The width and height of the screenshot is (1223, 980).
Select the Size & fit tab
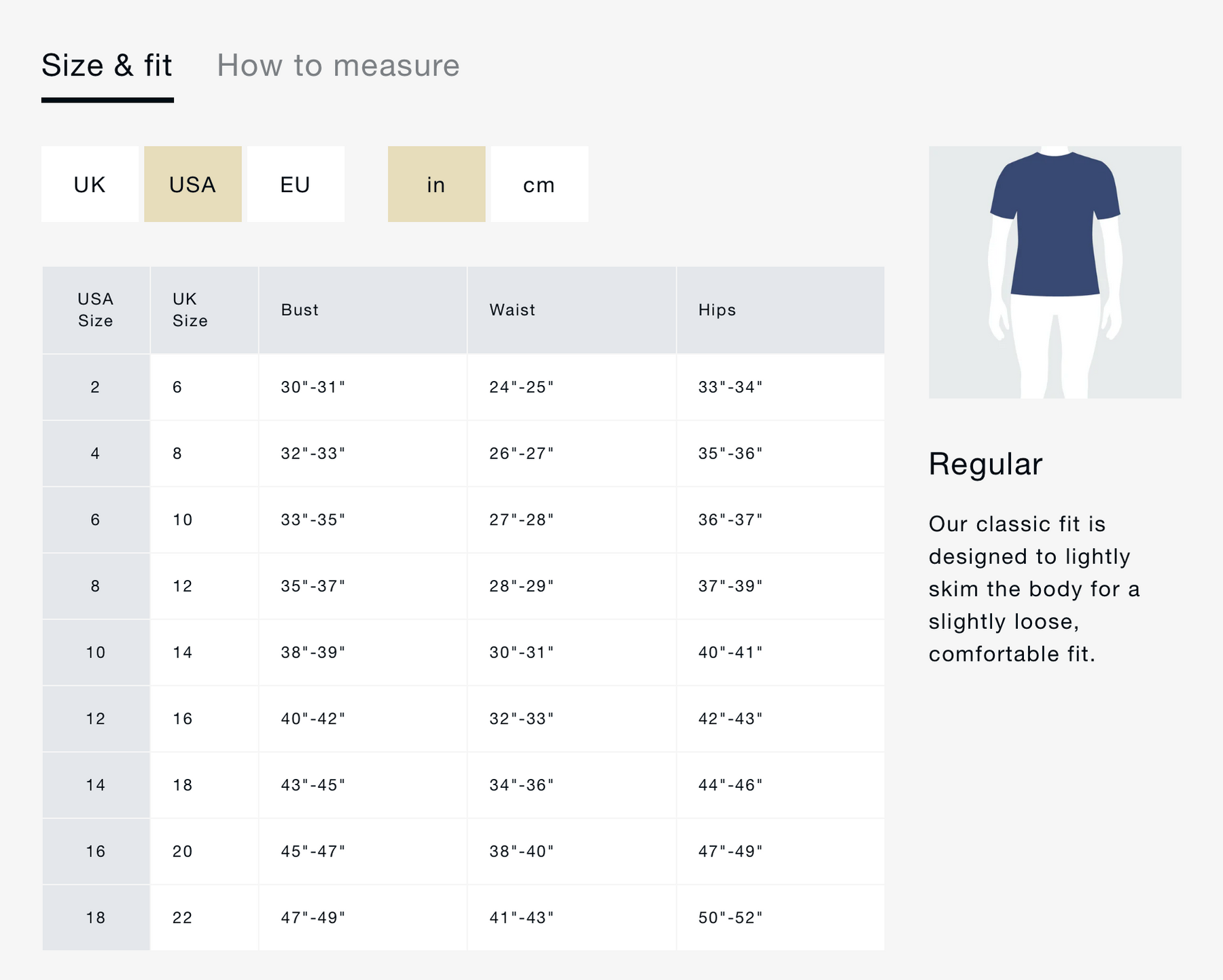click(x=107, y=66)
